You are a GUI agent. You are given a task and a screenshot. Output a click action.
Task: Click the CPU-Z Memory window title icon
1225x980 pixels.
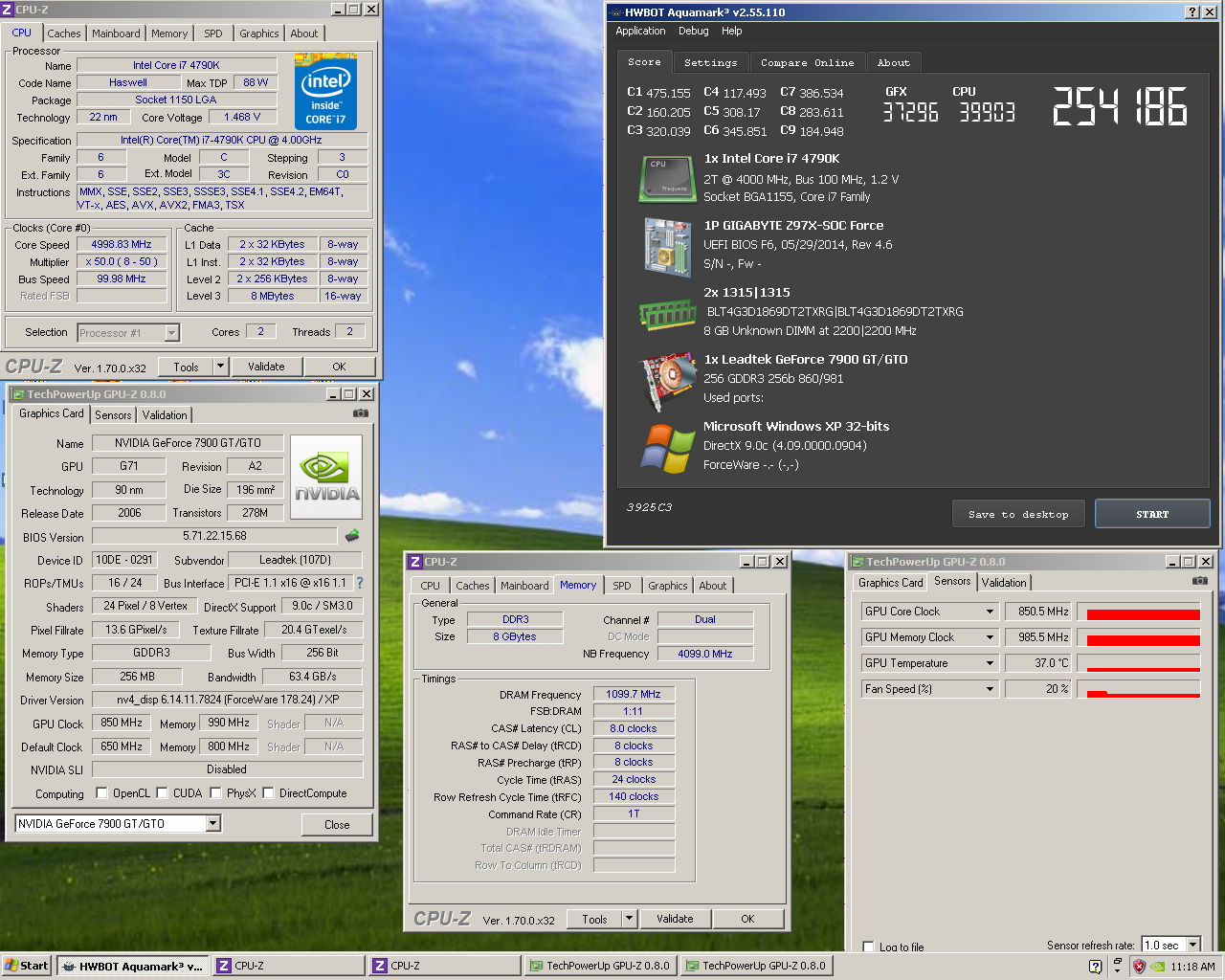tap(415, 562)
